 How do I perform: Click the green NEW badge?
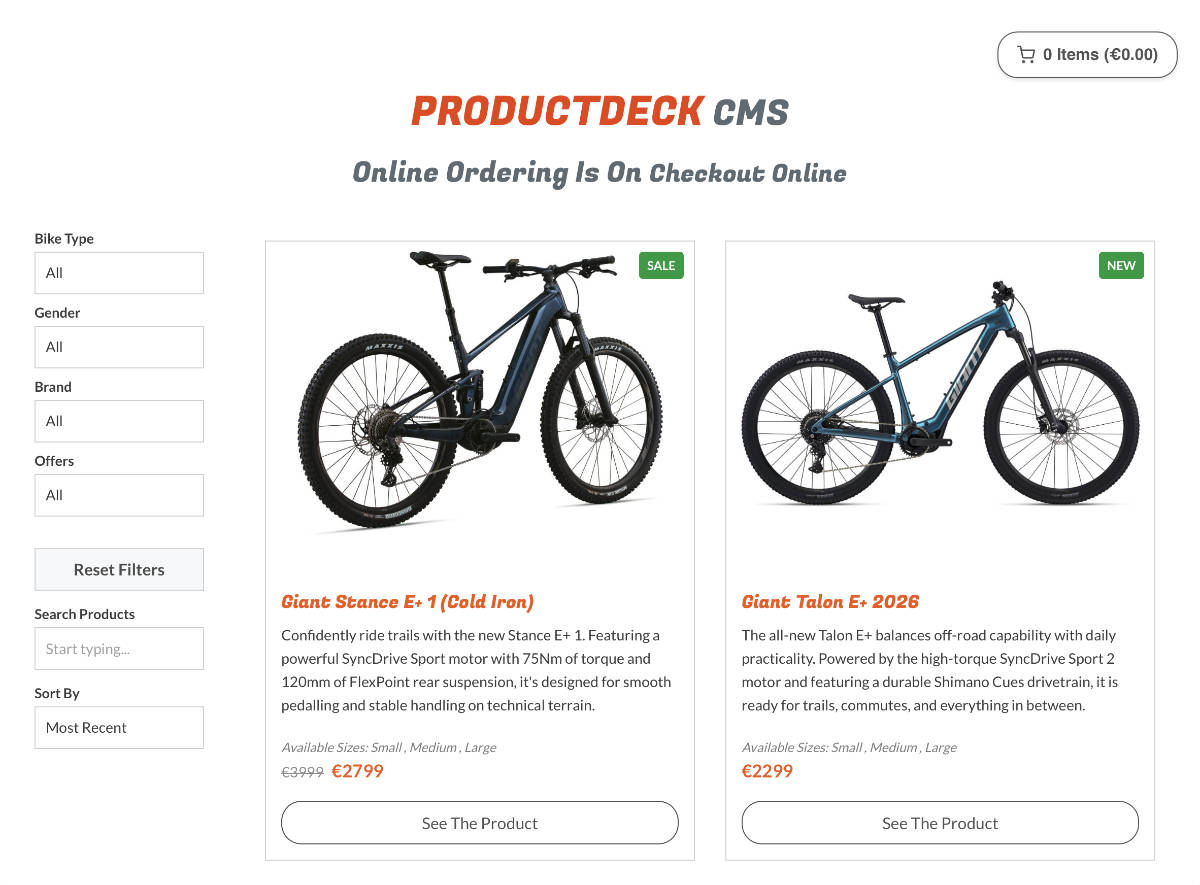[x=1121, y=265]
